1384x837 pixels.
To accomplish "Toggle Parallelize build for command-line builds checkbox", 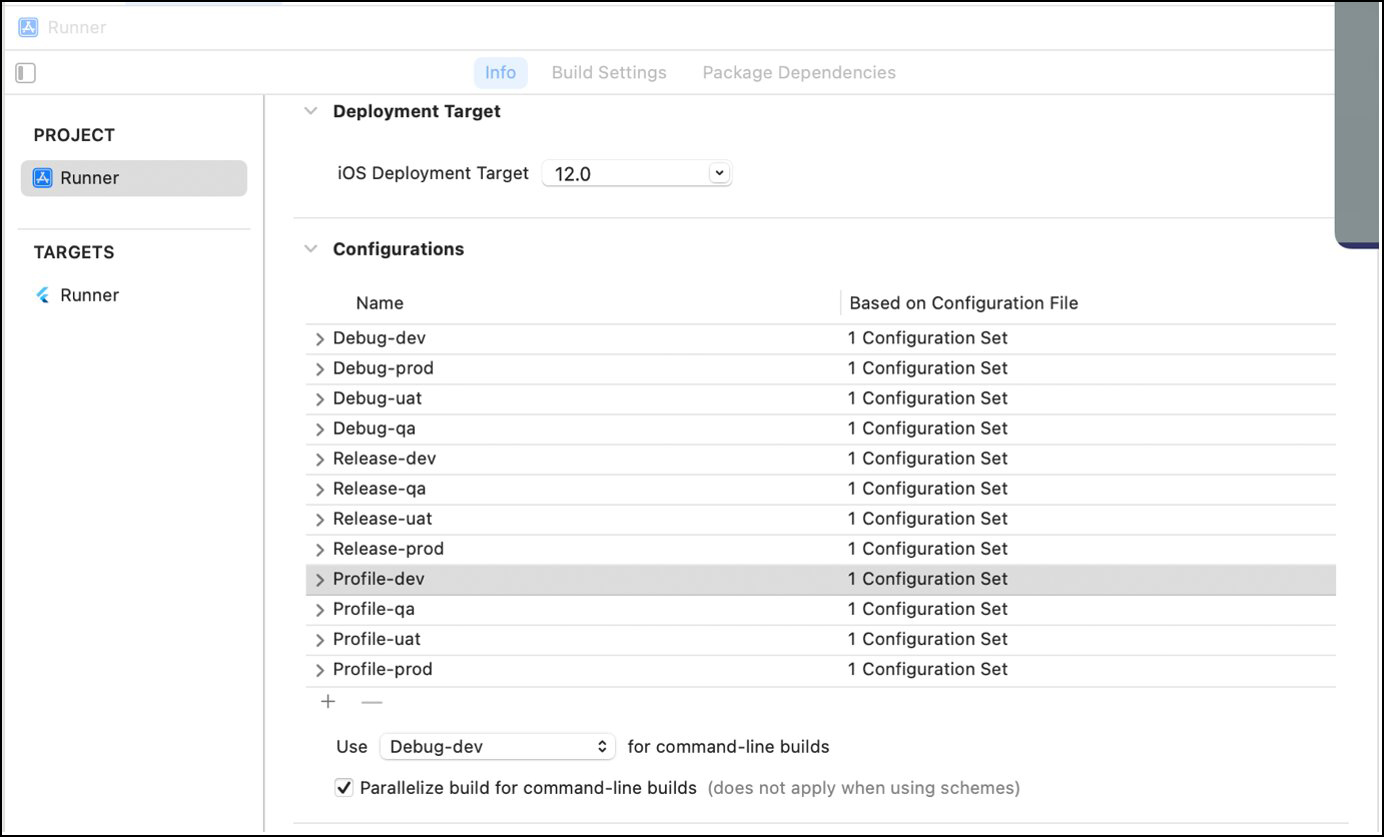I will pos(344,788).
